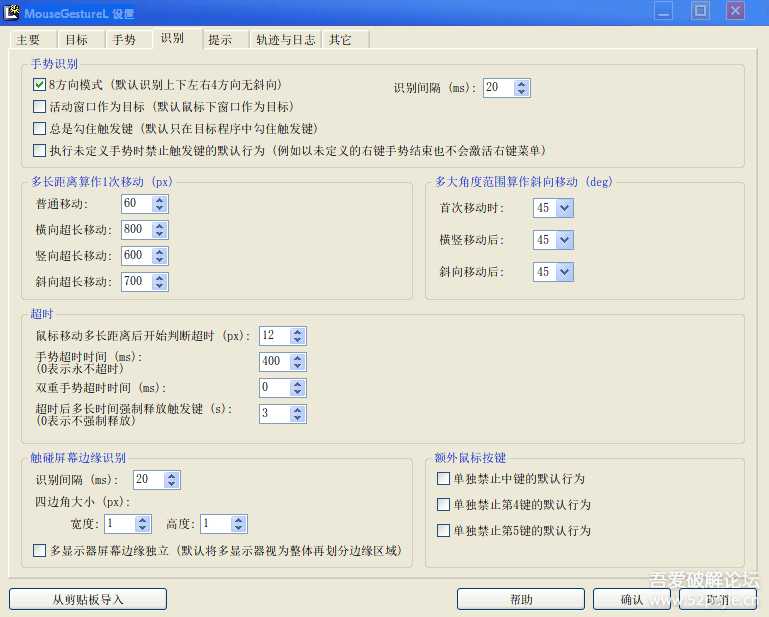Open the 首次移动时 angle dropdown
Viewport: 769px width, 617px height.
pos(564,209)
